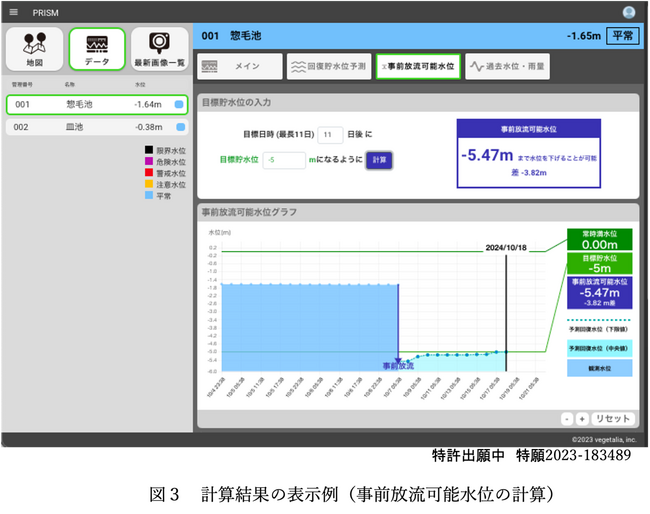Select the 事前放流可能水位 tab
The image size is (650, 514).
click(x=418, y=66)
